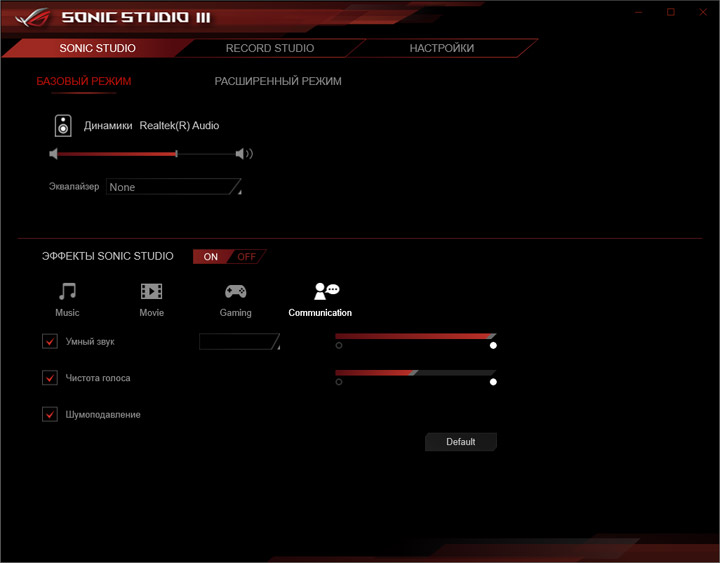Screen dimensions: 720x563
Task: Click the loud volume speaker icon
Action: coord(244,154)
